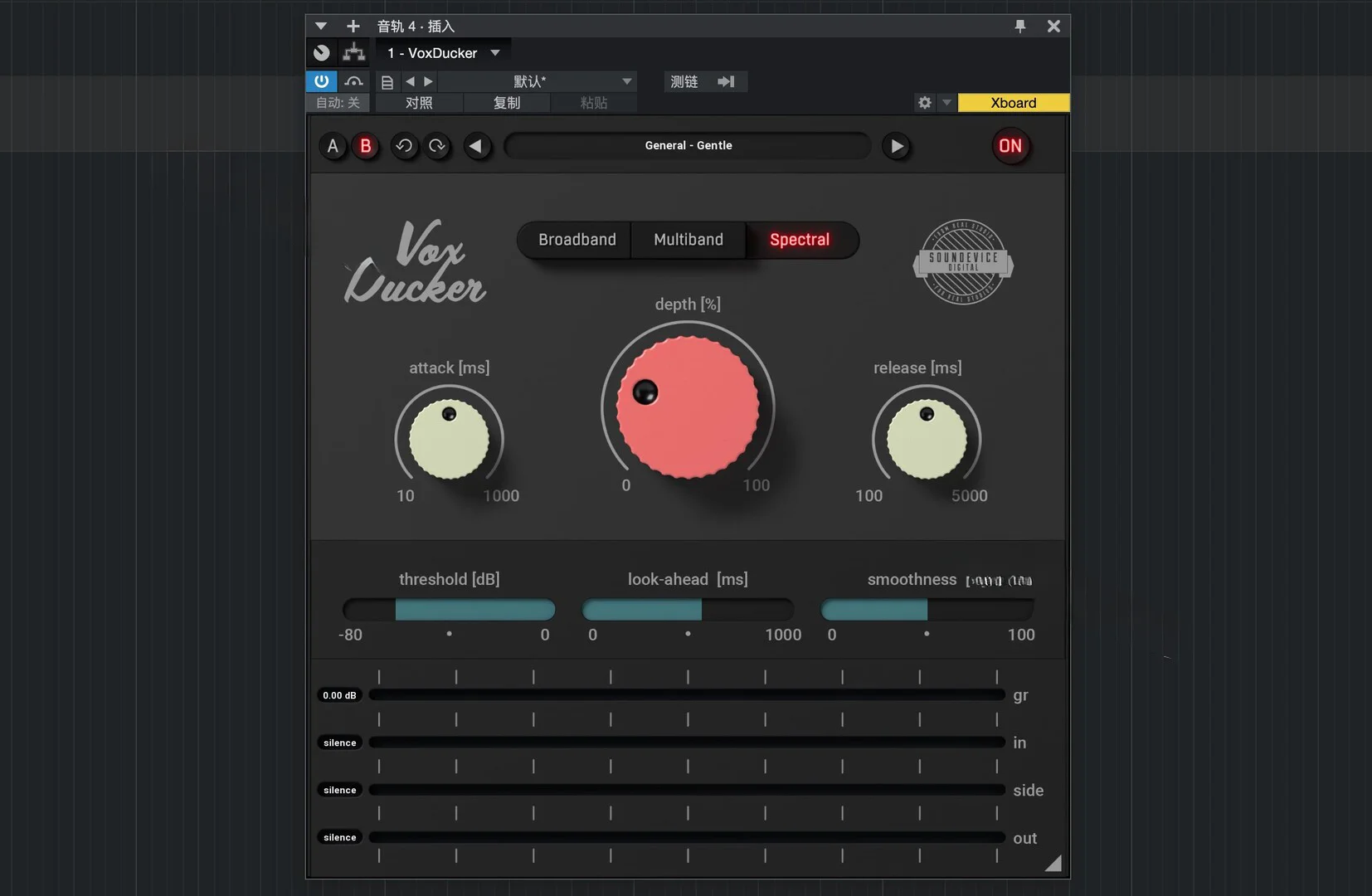This screenshot has width=1372, height=896.
Task: Click the attack knob
Action: tap(449, 440)
